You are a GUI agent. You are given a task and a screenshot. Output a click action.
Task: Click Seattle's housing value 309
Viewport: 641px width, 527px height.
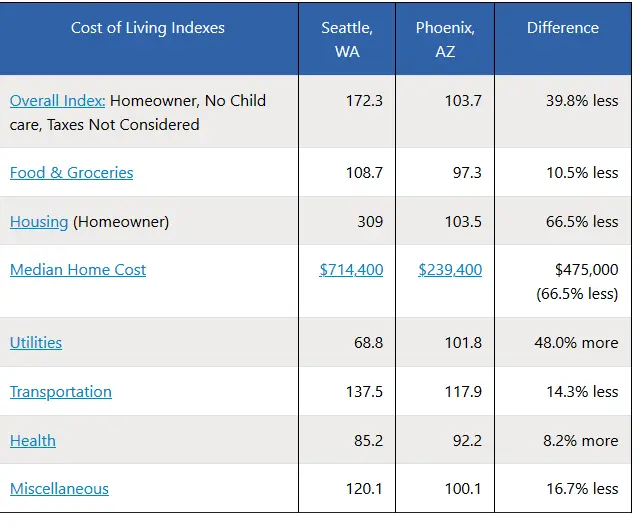pyautogui.click(x=370, y=222)
